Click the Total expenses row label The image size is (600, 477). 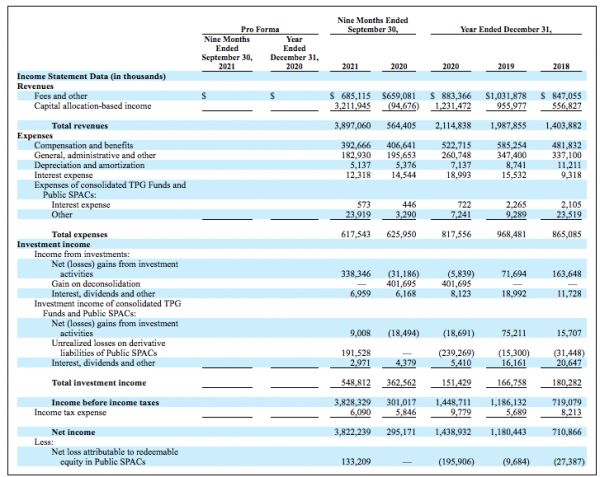click(81, 232)
